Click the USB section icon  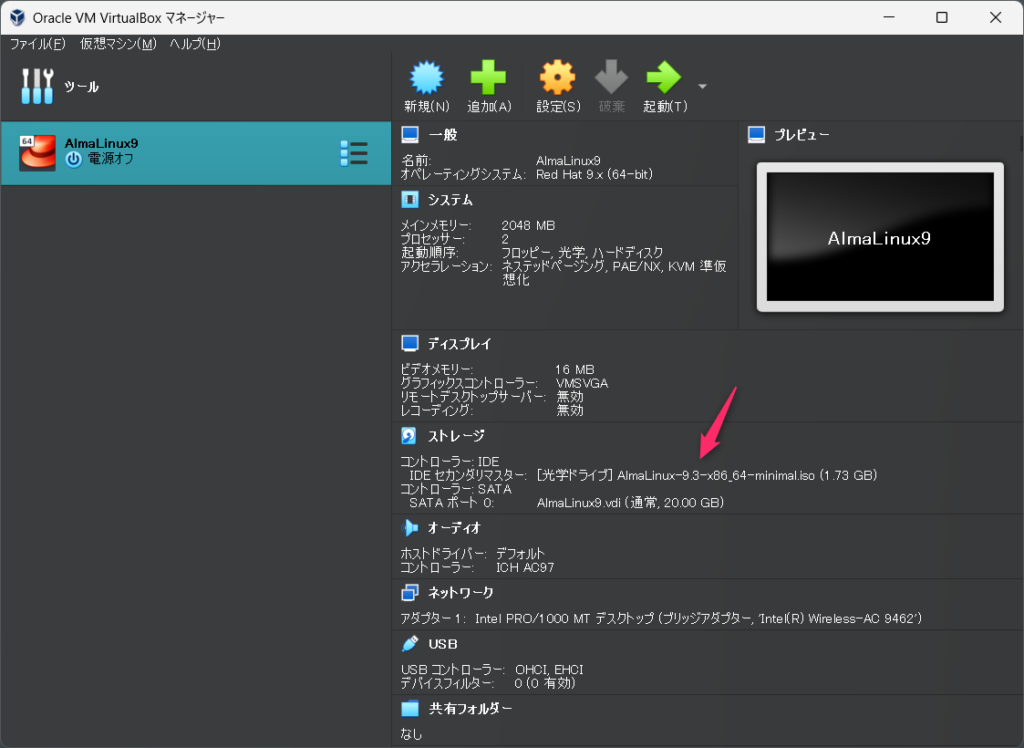409,644
